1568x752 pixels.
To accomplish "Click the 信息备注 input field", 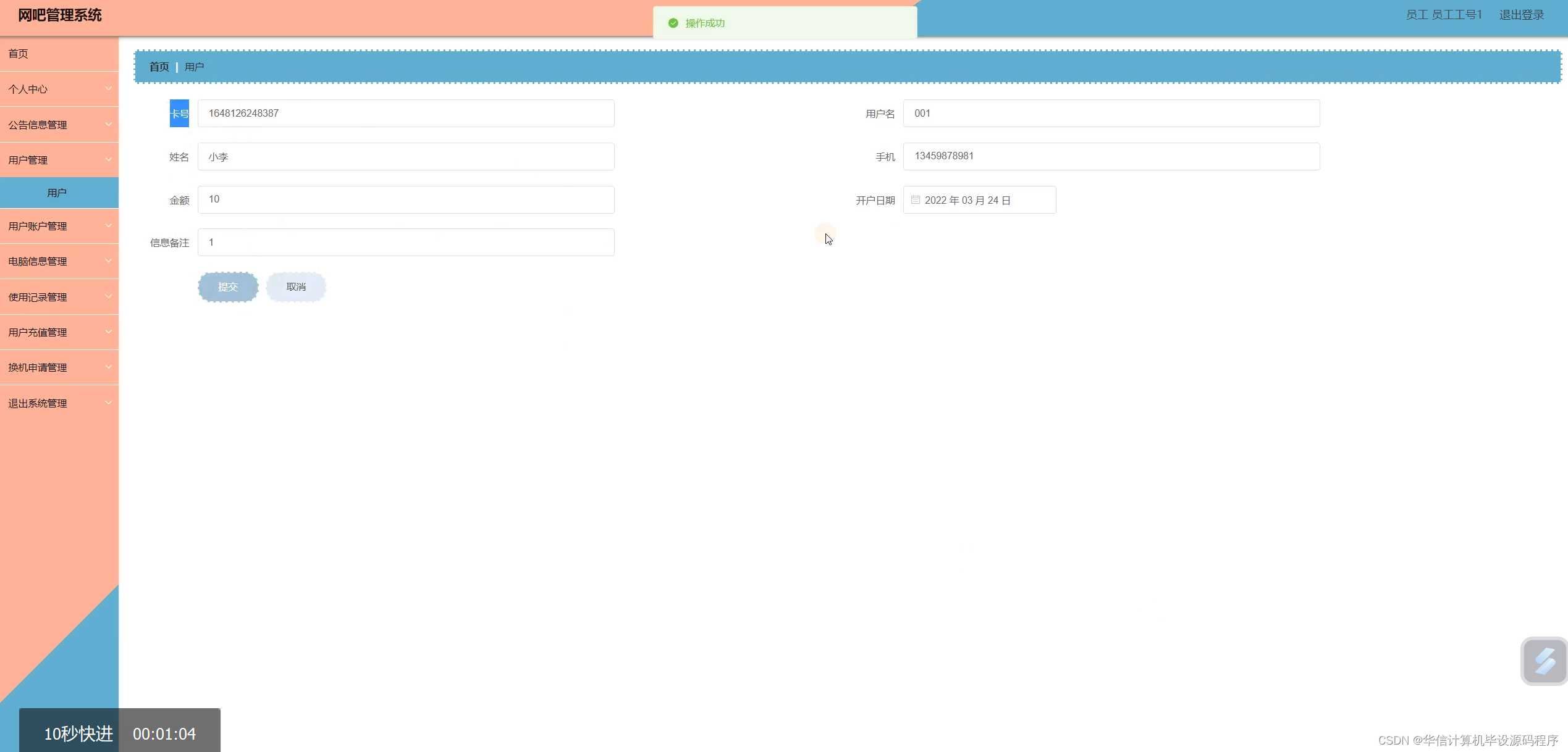I will point(405,243).
